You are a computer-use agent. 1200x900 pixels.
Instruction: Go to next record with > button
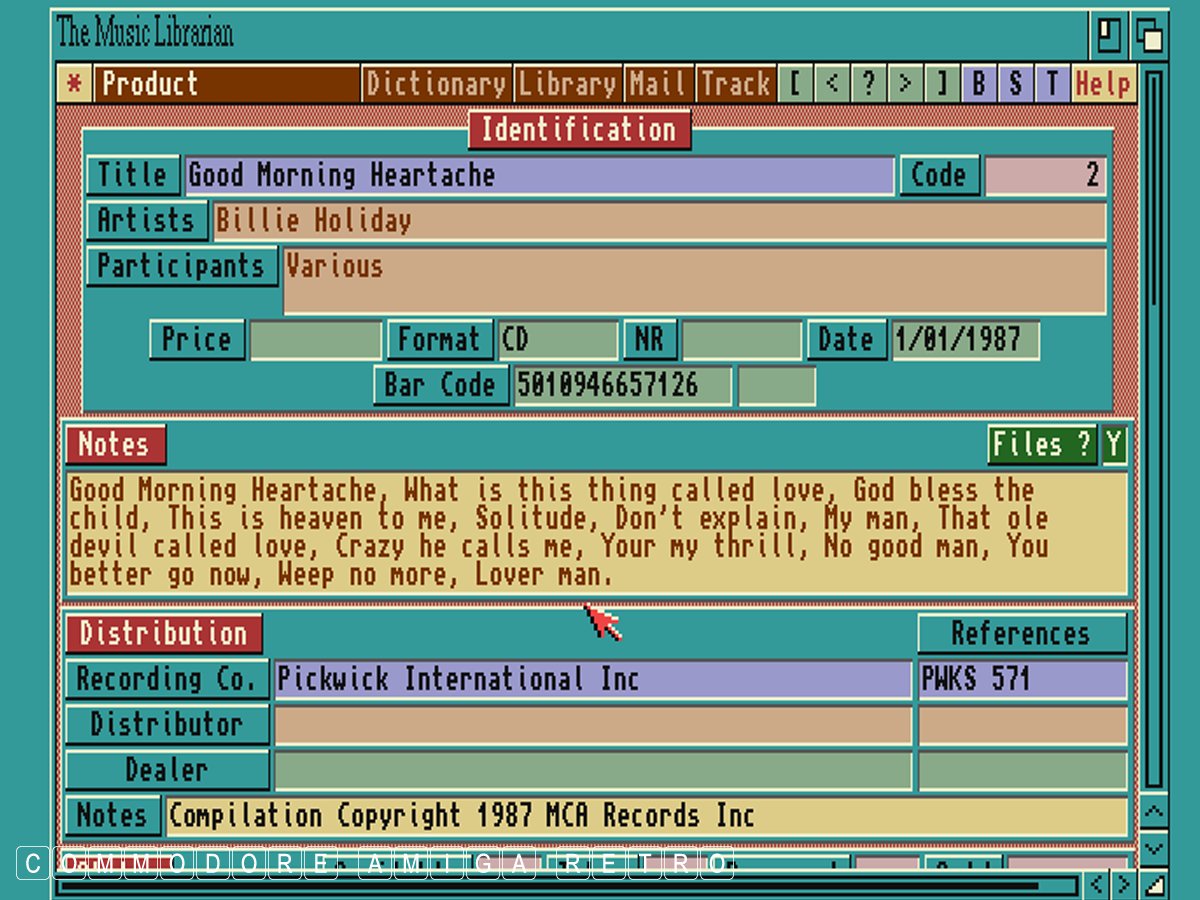click(905, 85)
